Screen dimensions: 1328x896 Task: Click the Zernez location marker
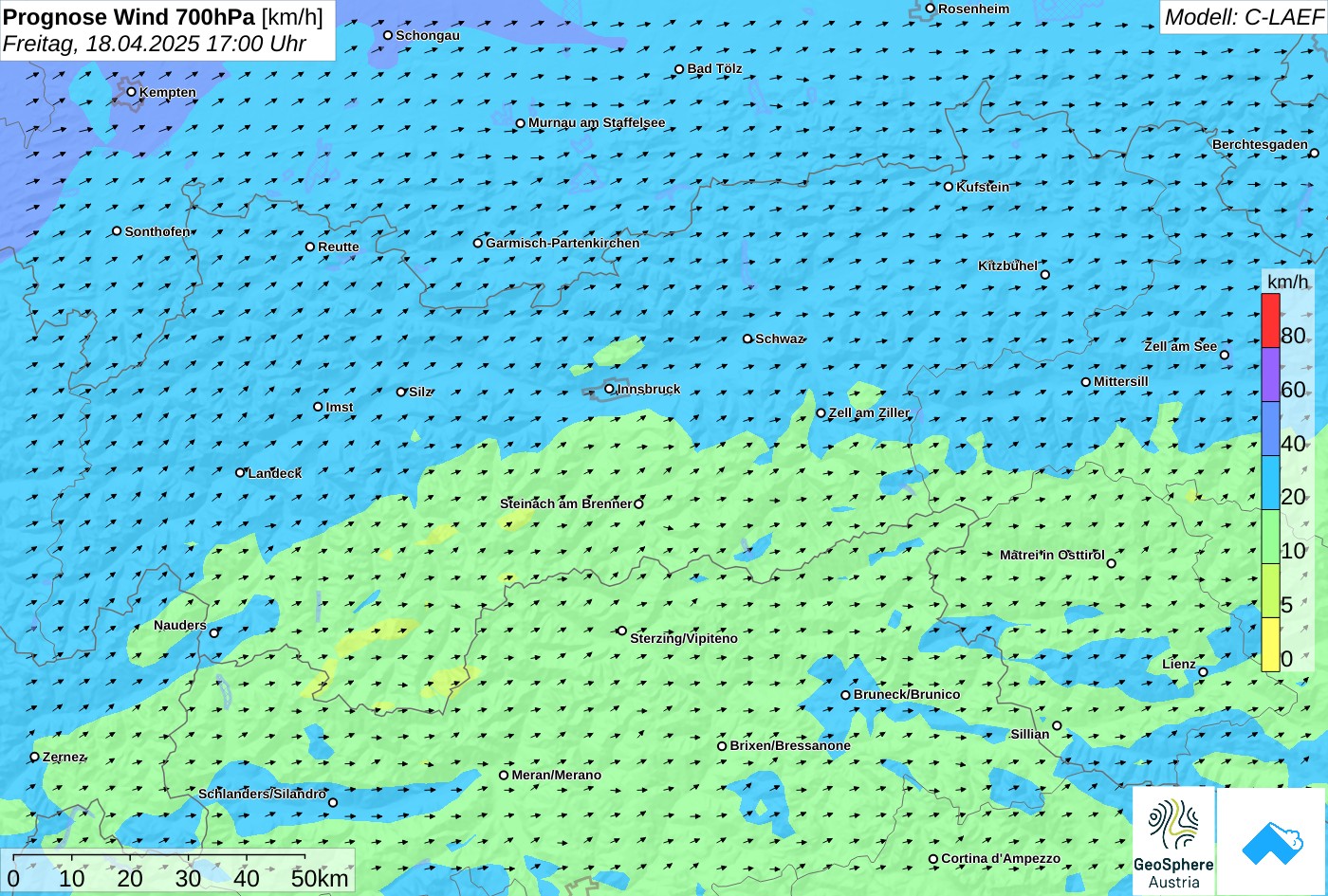point(35,757)
